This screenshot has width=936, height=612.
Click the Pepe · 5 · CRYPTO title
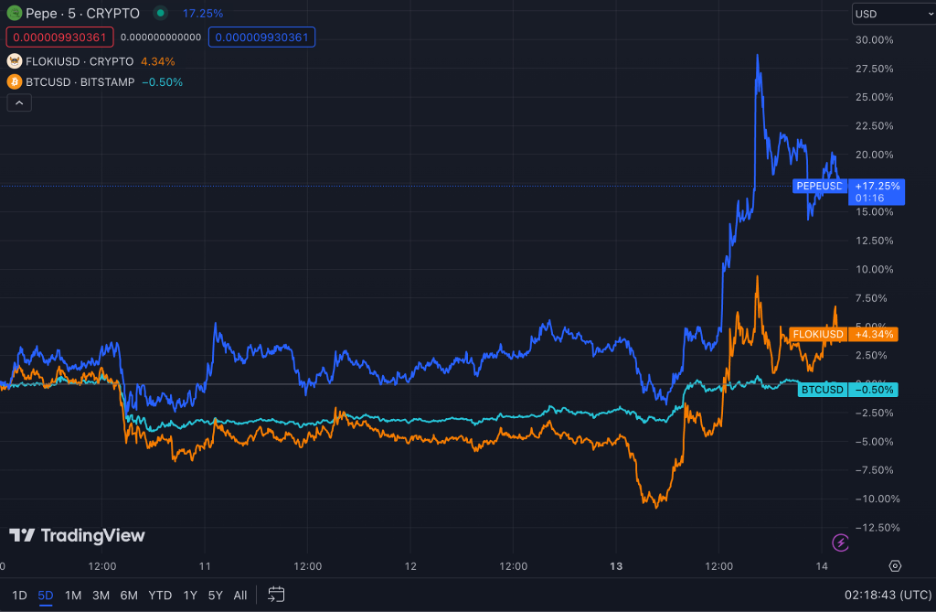(x=82, y=13)
